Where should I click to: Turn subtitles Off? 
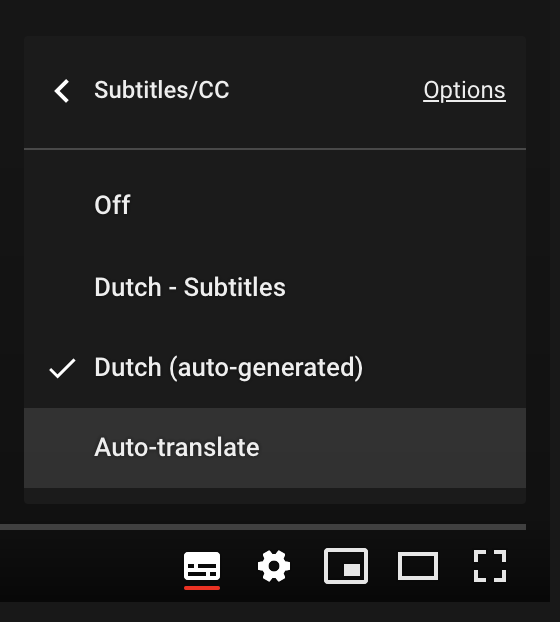[275, 205]
